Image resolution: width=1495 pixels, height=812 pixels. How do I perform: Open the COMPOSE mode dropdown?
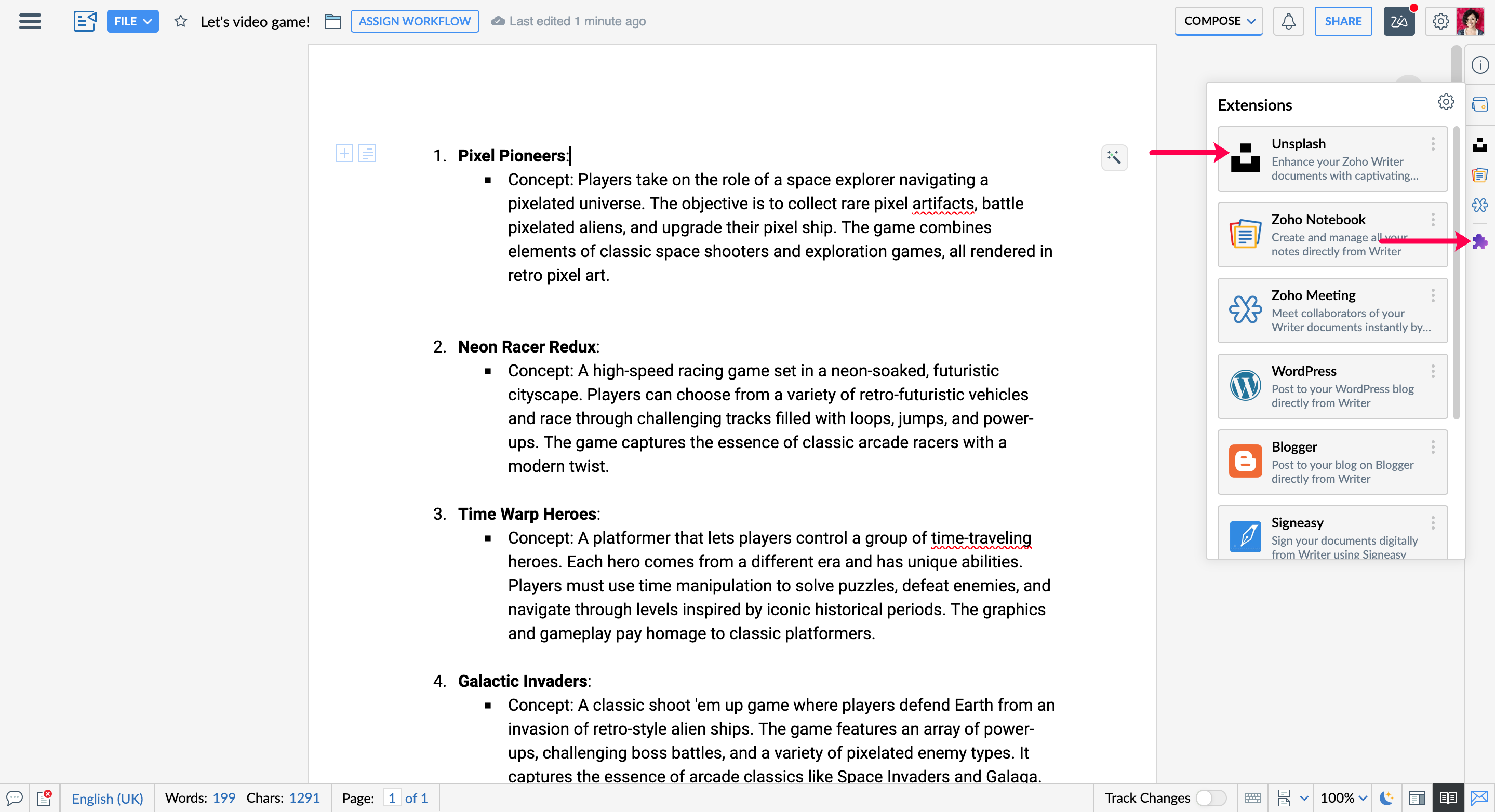[x=1218, y=21]
